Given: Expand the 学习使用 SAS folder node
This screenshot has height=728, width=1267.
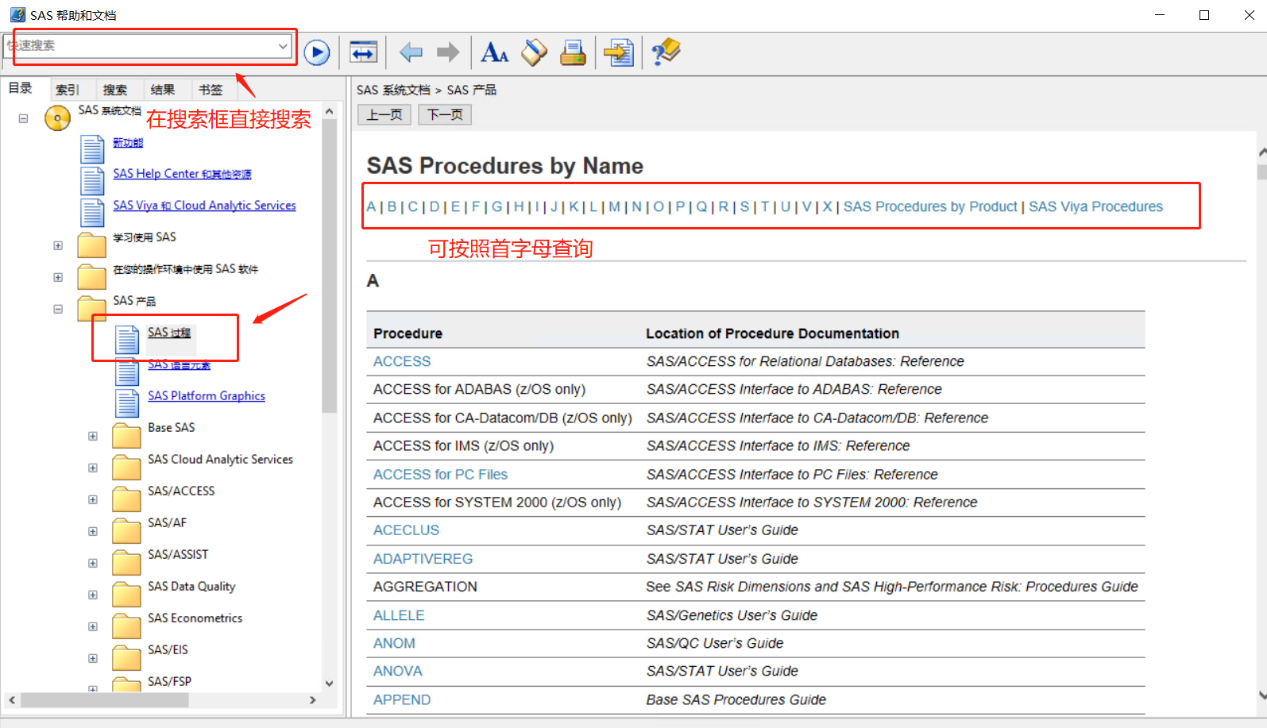Looking at the screenshot, I should [x=58, y=245].
